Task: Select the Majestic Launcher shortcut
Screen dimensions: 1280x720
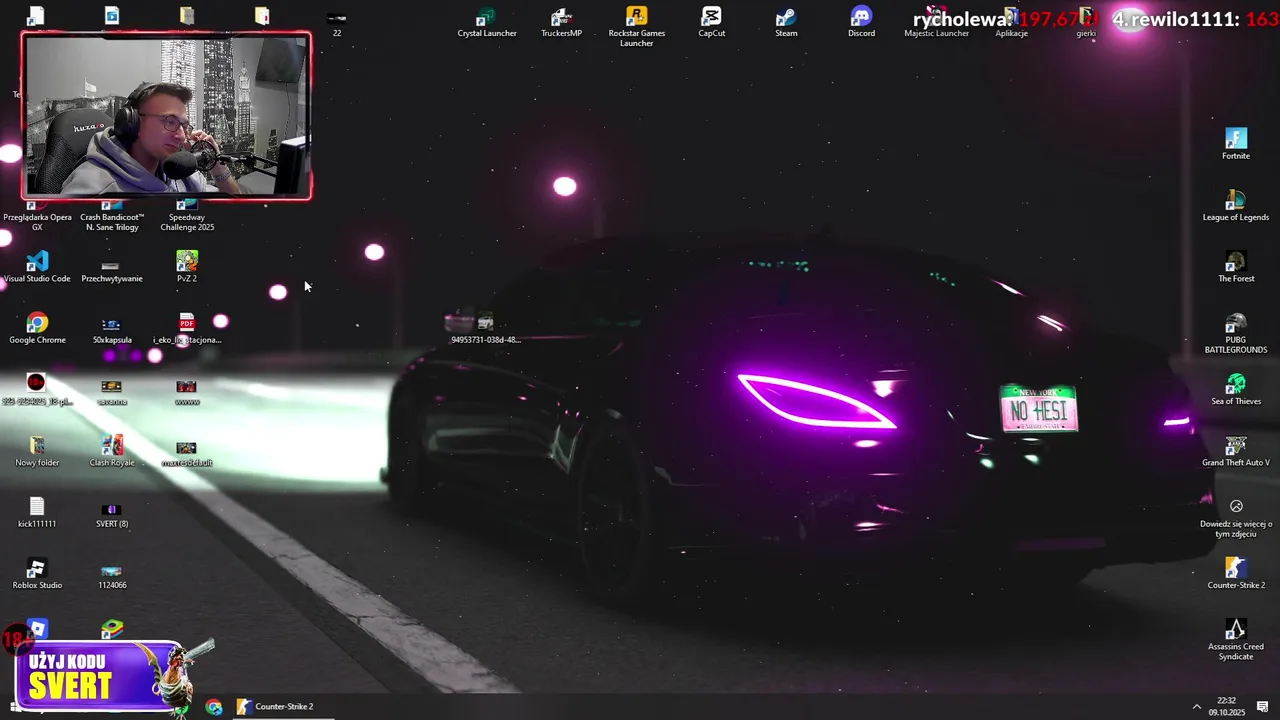Action: pos(936,23)
